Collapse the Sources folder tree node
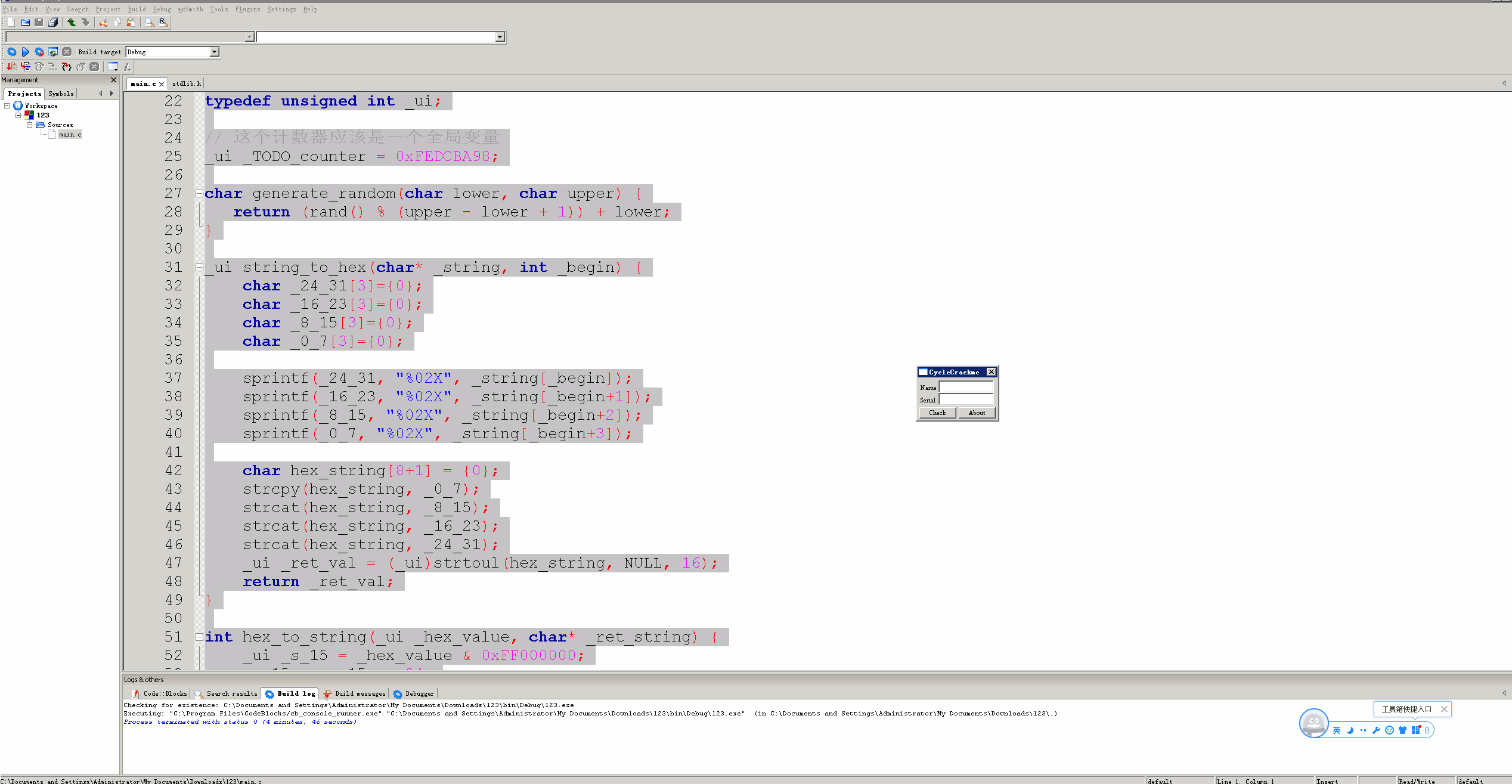Viewport: 1512px width, 784px height. click(x=29, y=125)
